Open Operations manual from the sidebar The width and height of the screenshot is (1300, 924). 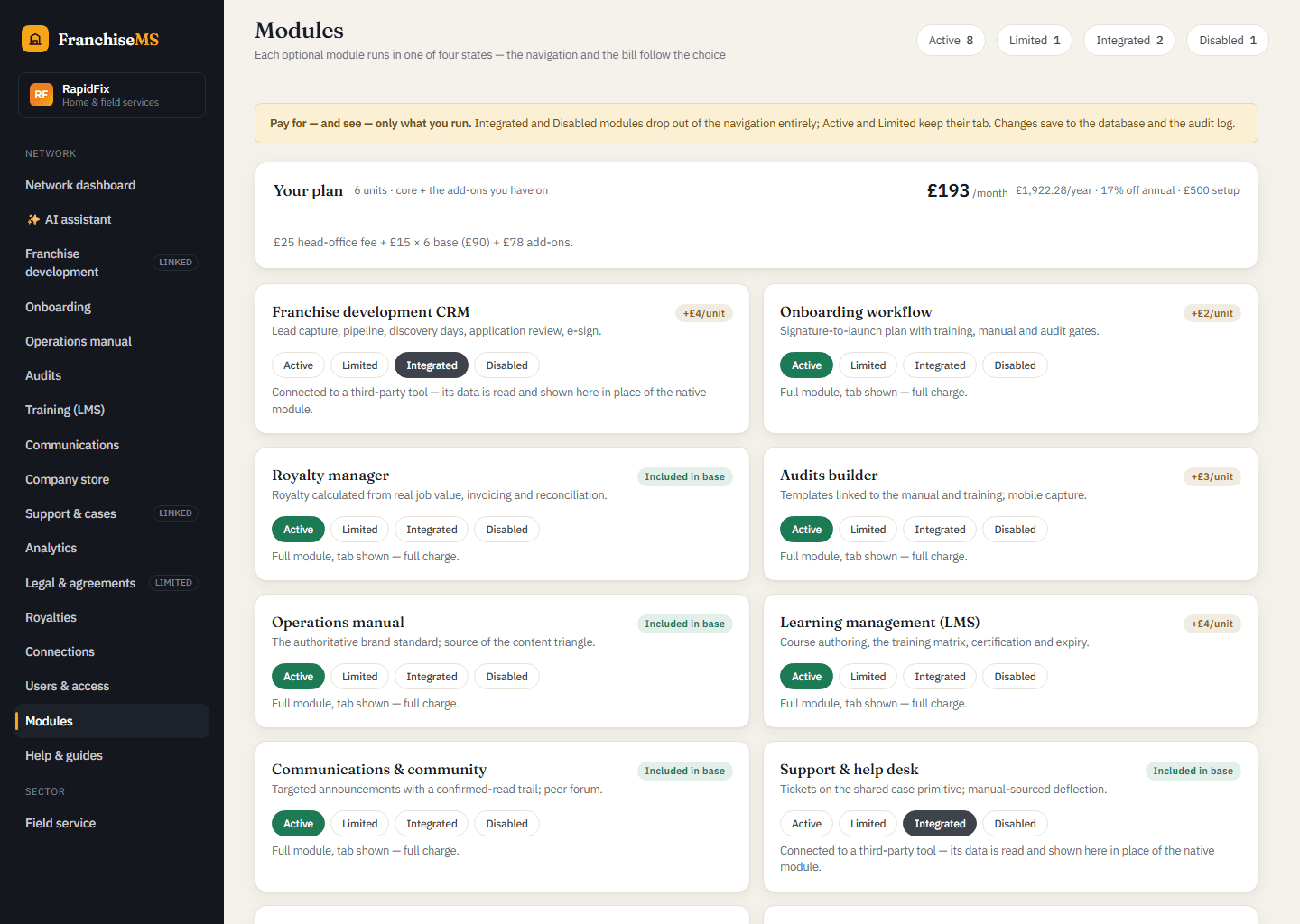coord(112,341)
